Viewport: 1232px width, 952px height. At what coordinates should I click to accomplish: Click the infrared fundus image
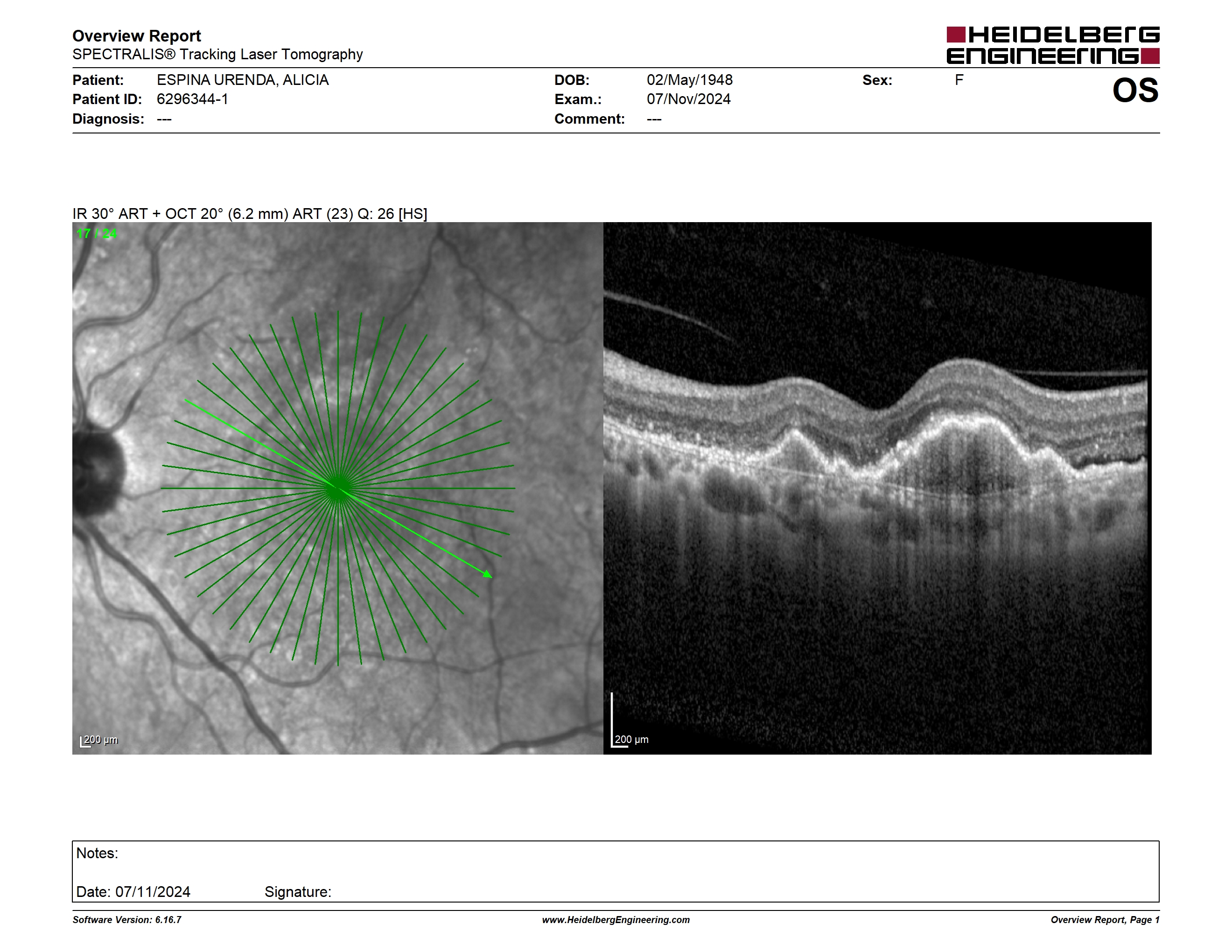click(337, 488)
